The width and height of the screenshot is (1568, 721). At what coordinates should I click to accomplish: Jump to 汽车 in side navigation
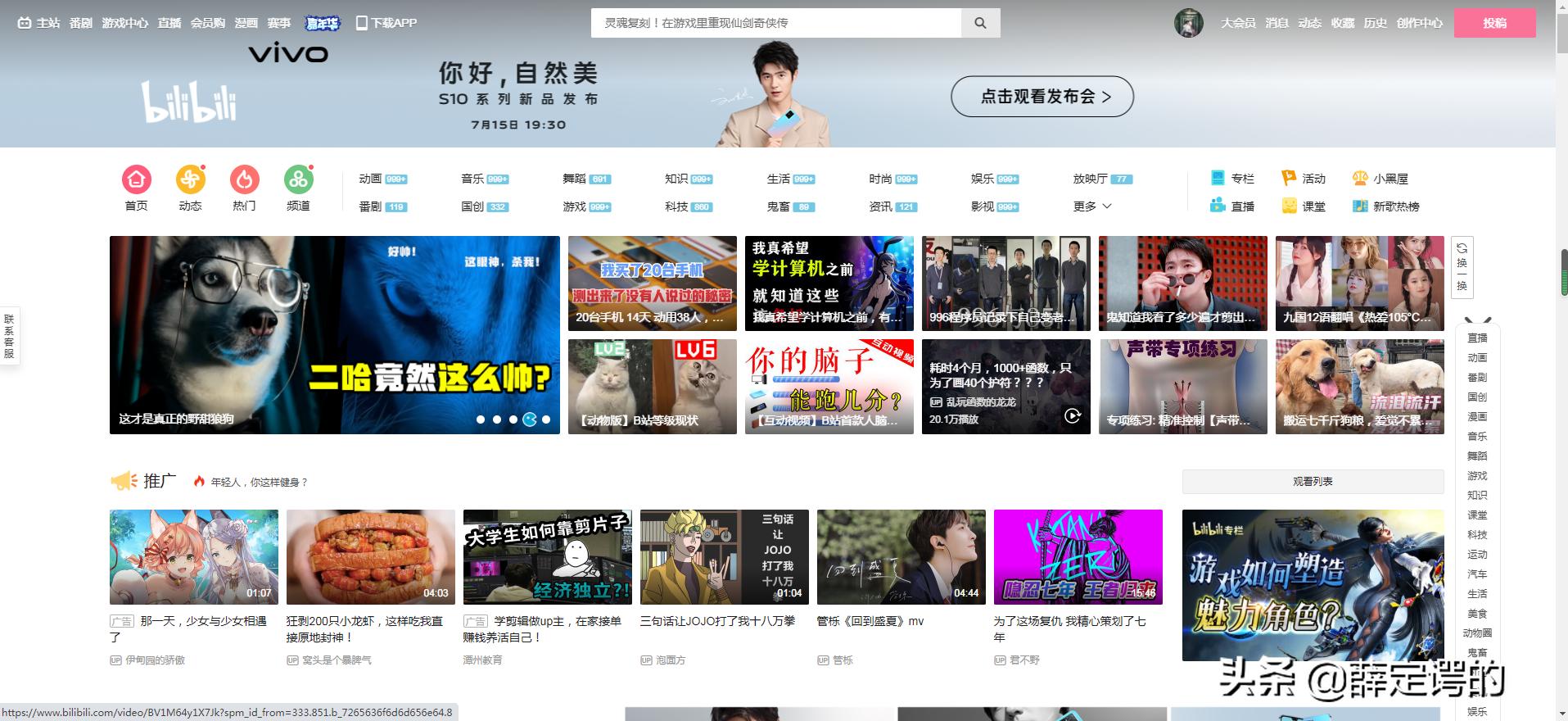(1477, 574)
